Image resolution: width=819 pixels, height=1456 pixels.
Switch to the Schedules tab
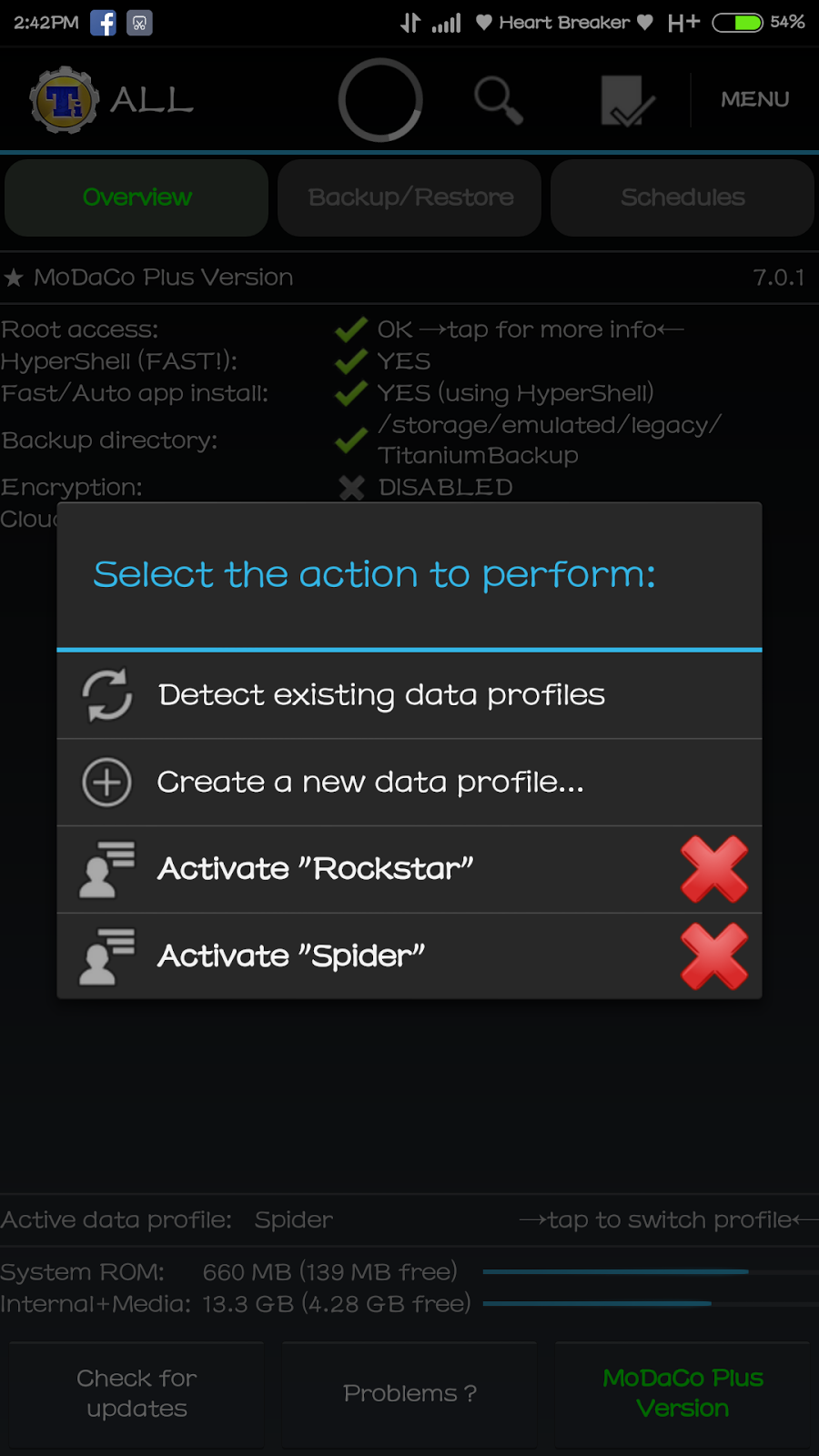[x=682, y=197]
